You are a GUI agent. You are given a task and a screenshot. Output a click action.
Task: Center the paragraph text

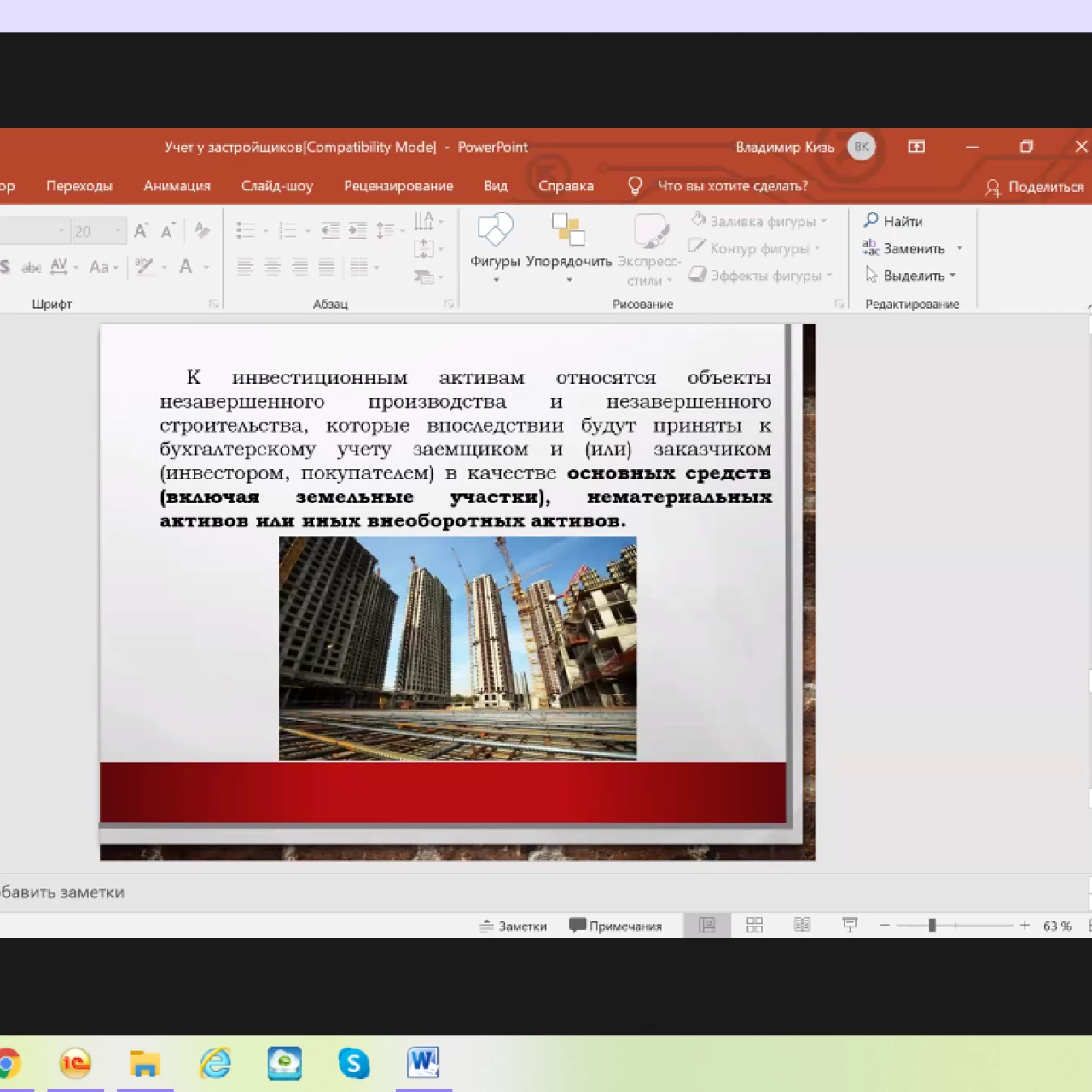coord(272,267)
